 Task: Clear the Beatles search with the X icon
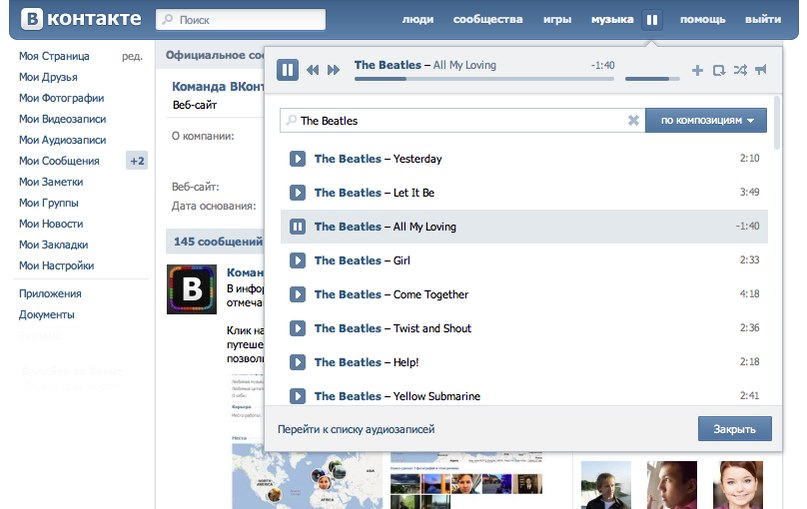(x=634, y=120)
